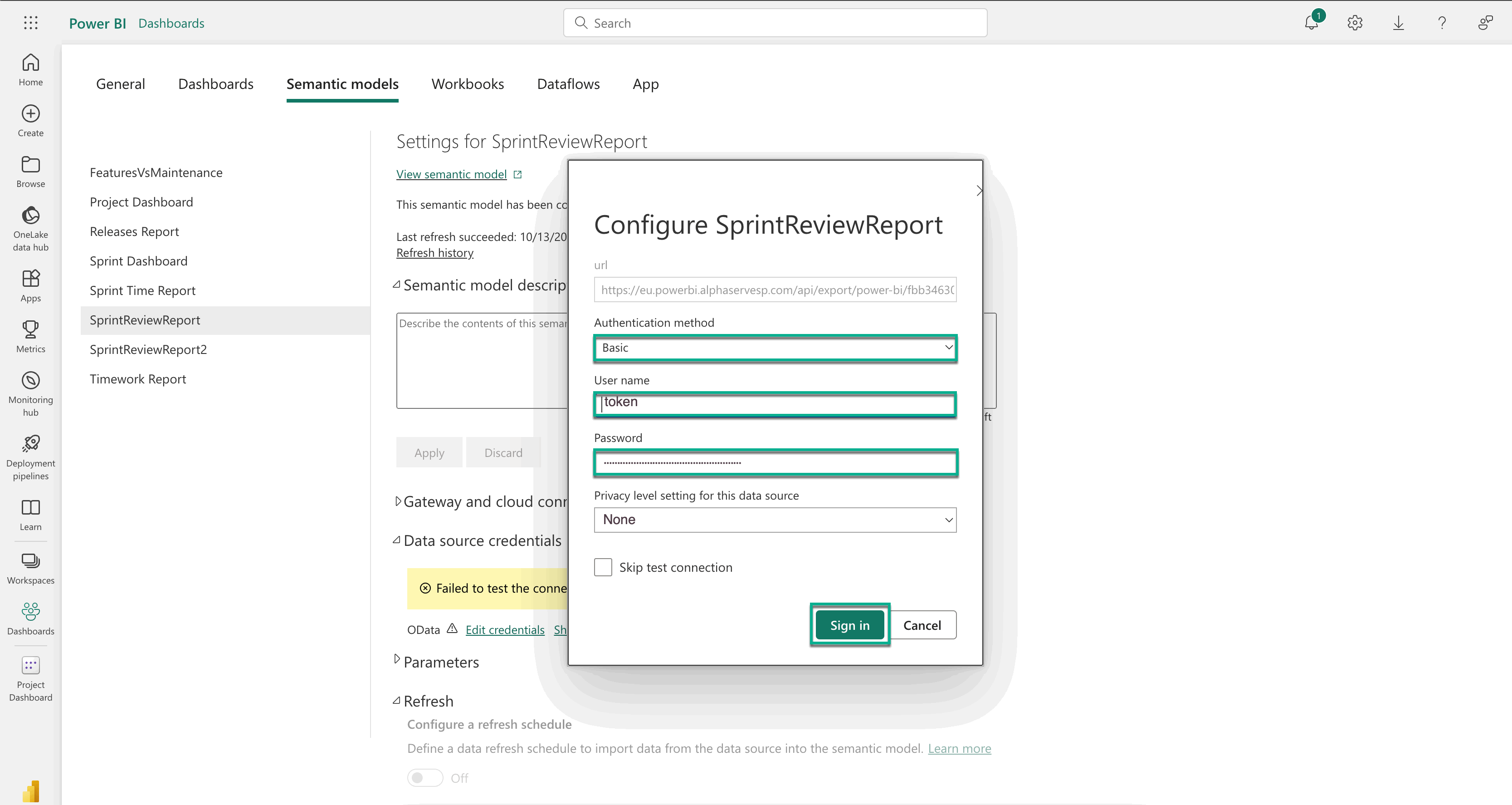
Task: Open Power BI settings gear
Action: [1355, 23]
